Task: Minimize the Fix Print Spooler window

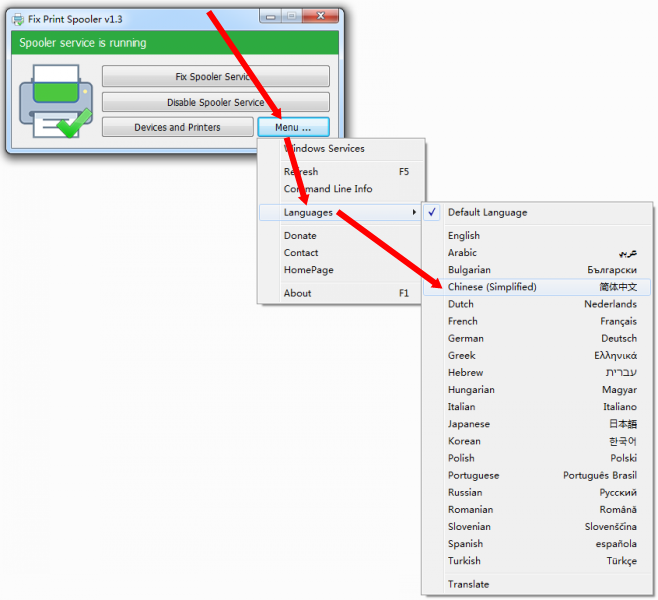Action: 271,16
